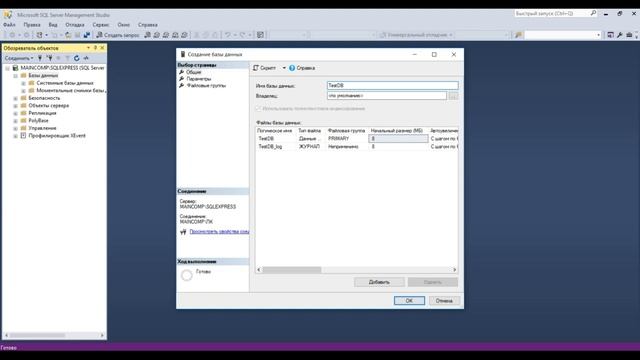Screen dimensions: 640x360
Task: Open the Скрипт dropdown arrow
Action: [284, 68]
